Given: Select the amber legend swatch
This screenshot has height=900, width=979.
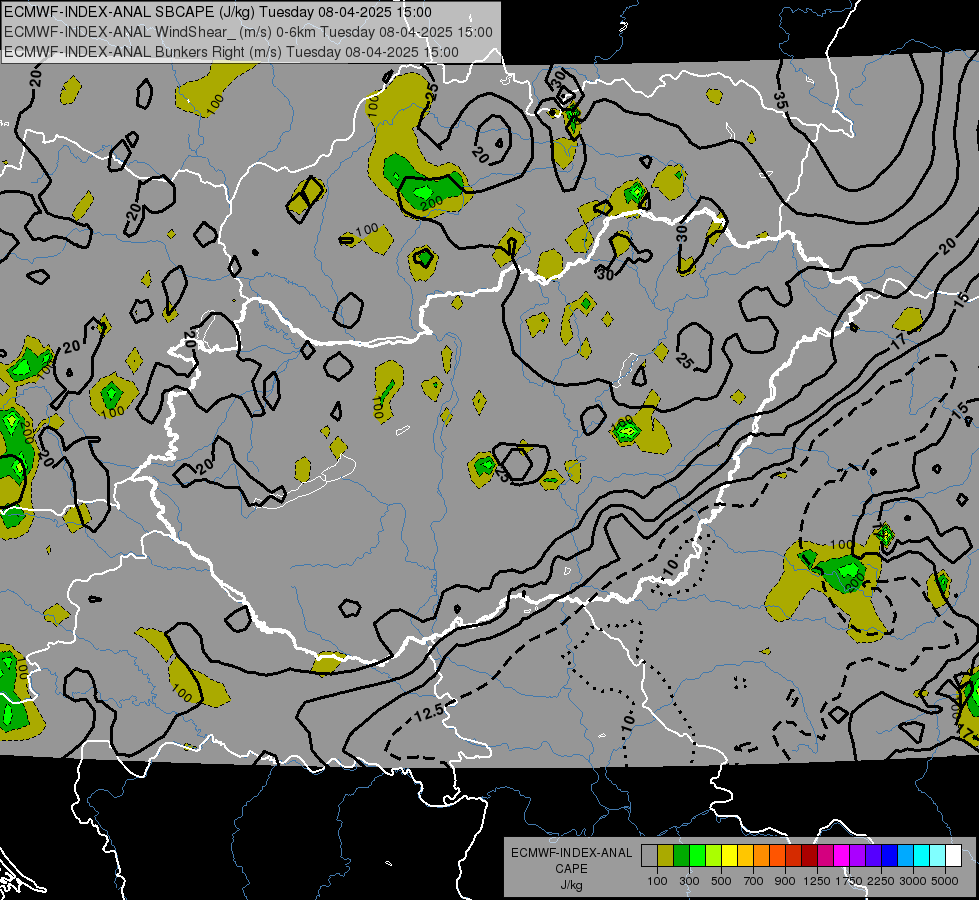Looking at the screenshot, I should (x=745, y=855).
